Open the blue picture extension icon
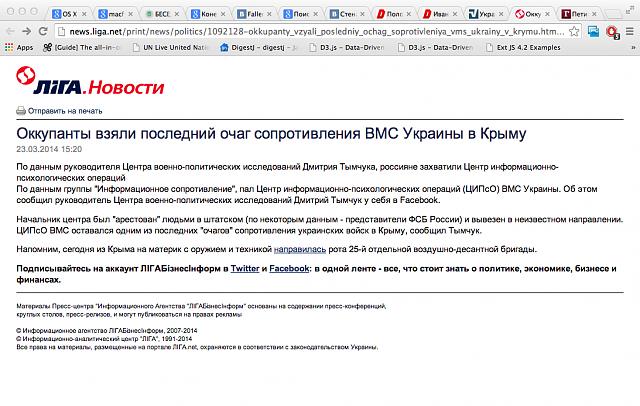Screen dimensions: 640x406 click(x=593, y=31)
